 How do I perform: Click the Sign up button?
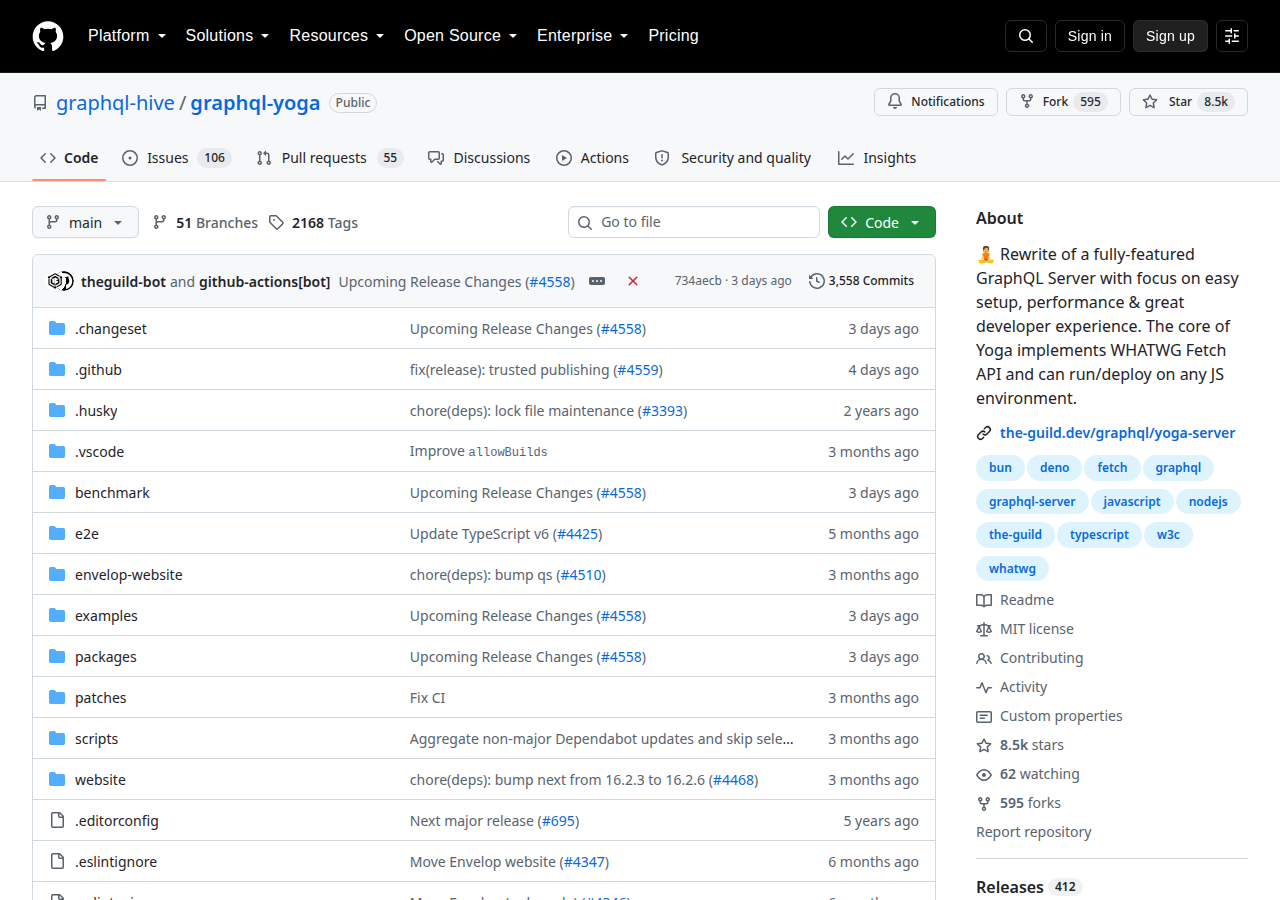[1170, 36]
